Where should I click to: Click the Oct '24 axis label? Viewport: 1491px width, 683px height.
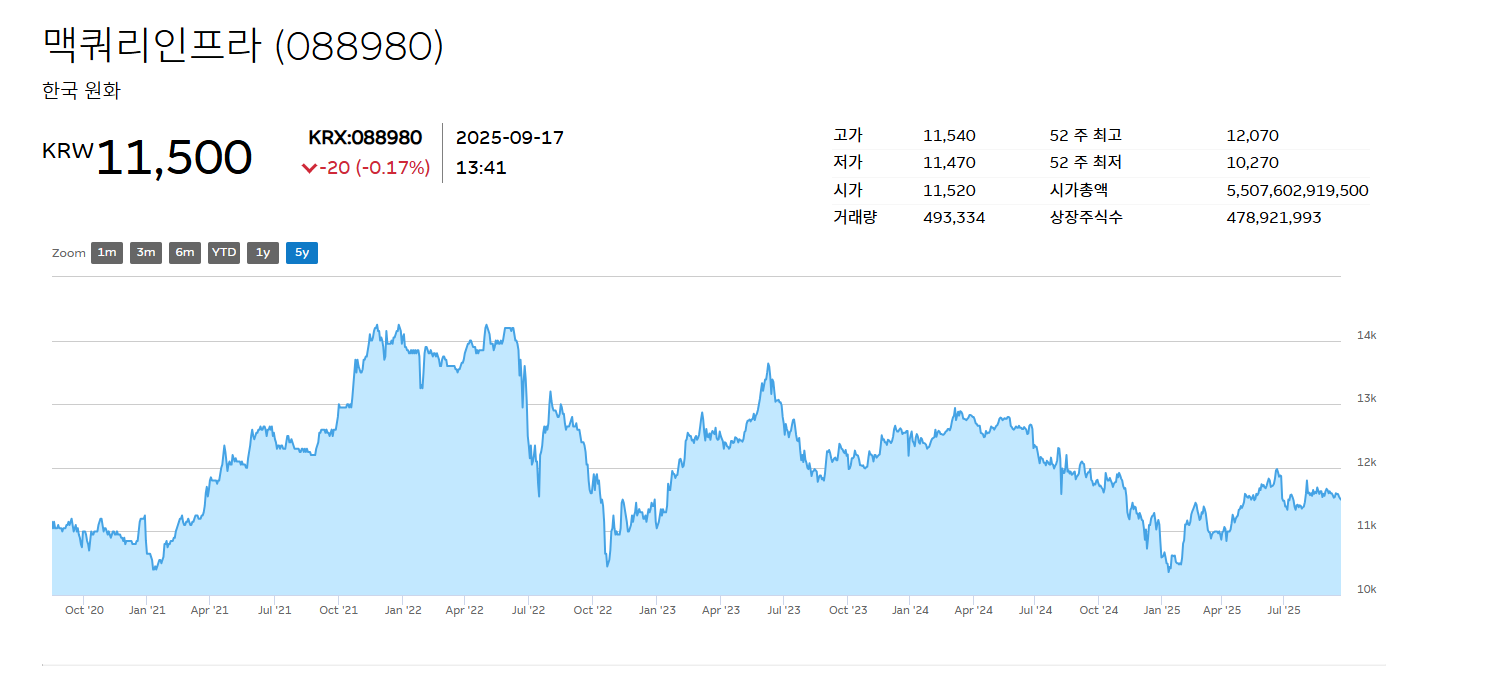(1099, 609)
